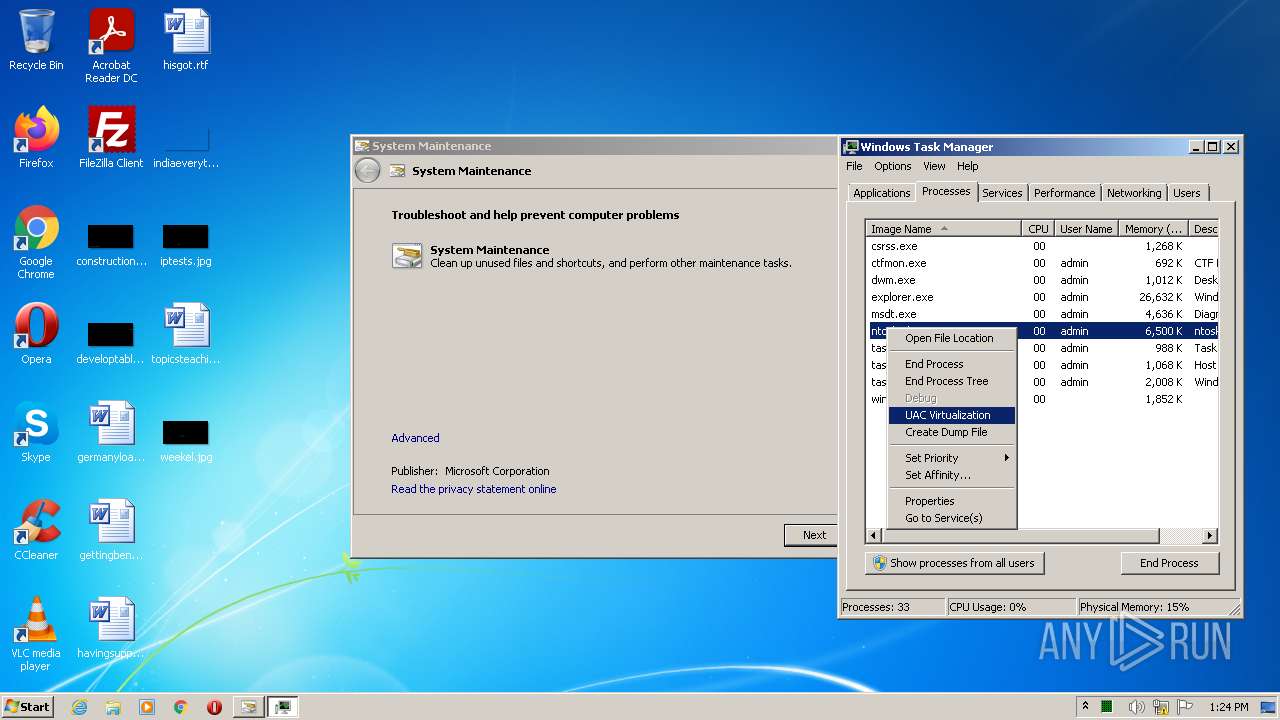Read the privacy statement online link
1280x720 pixels.
point(473,489)
